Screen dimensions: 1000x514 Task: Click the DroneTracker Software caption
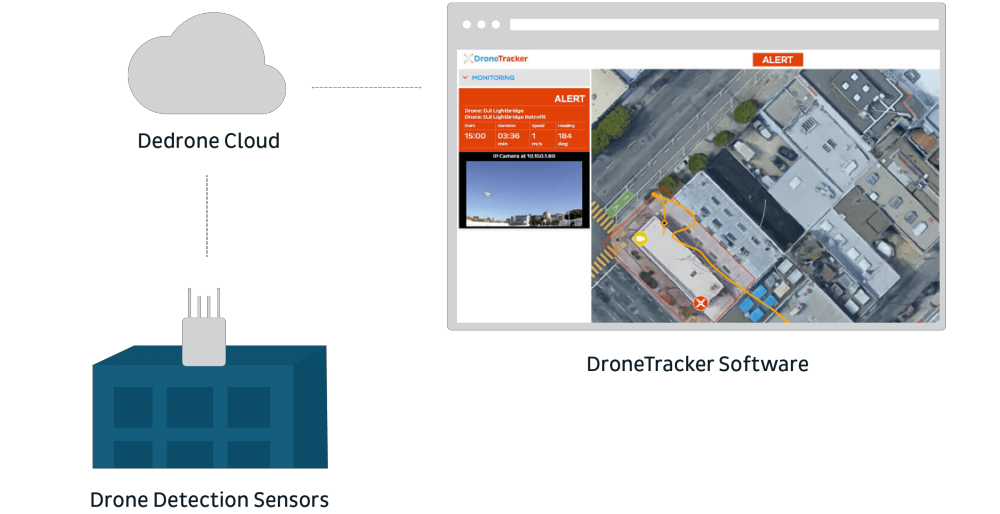tap(697, 364)
